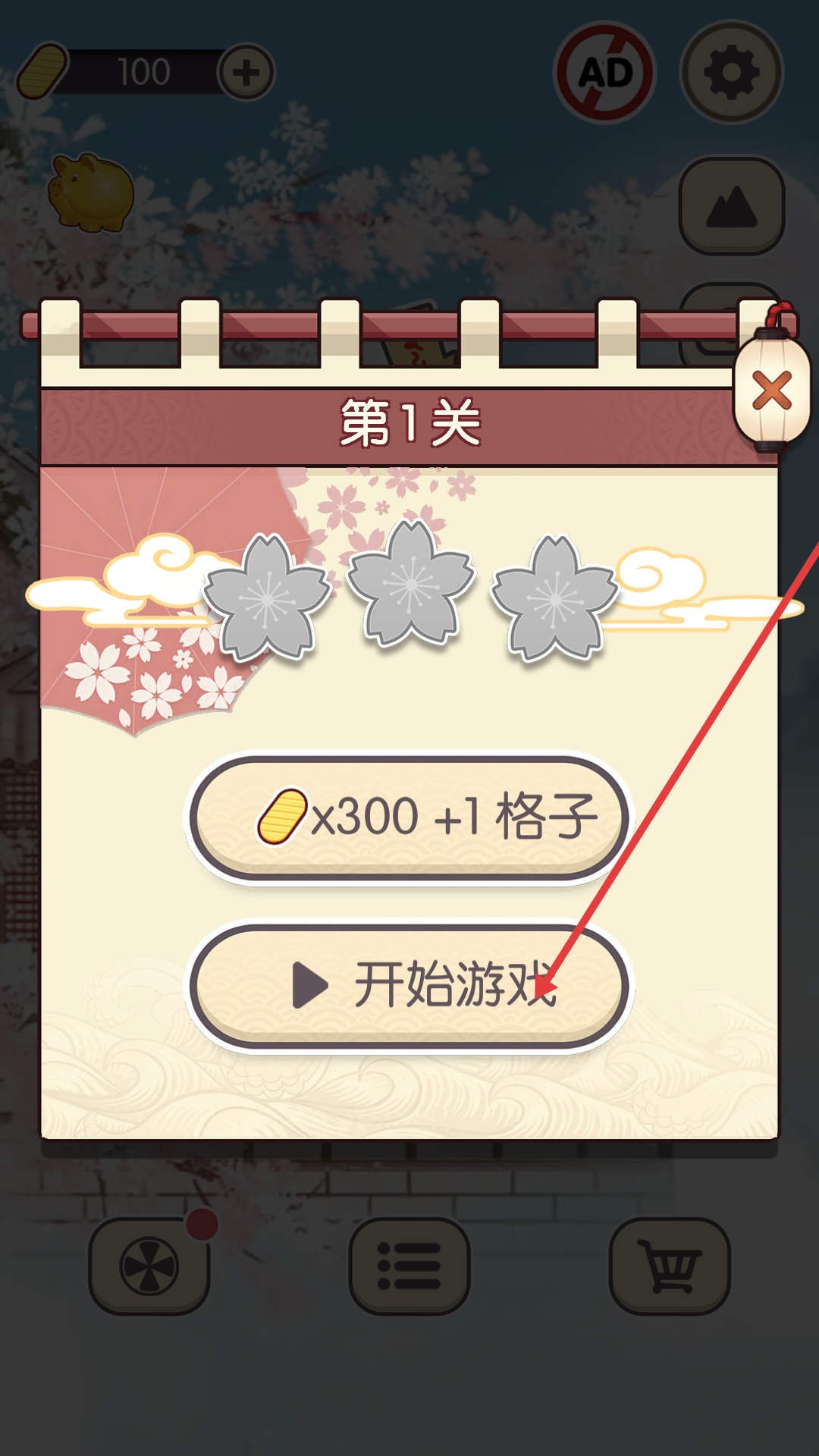This screenshot has width=819, height=1456.
Task: Tap the coin balance showing 100
Action: point(144,72)
